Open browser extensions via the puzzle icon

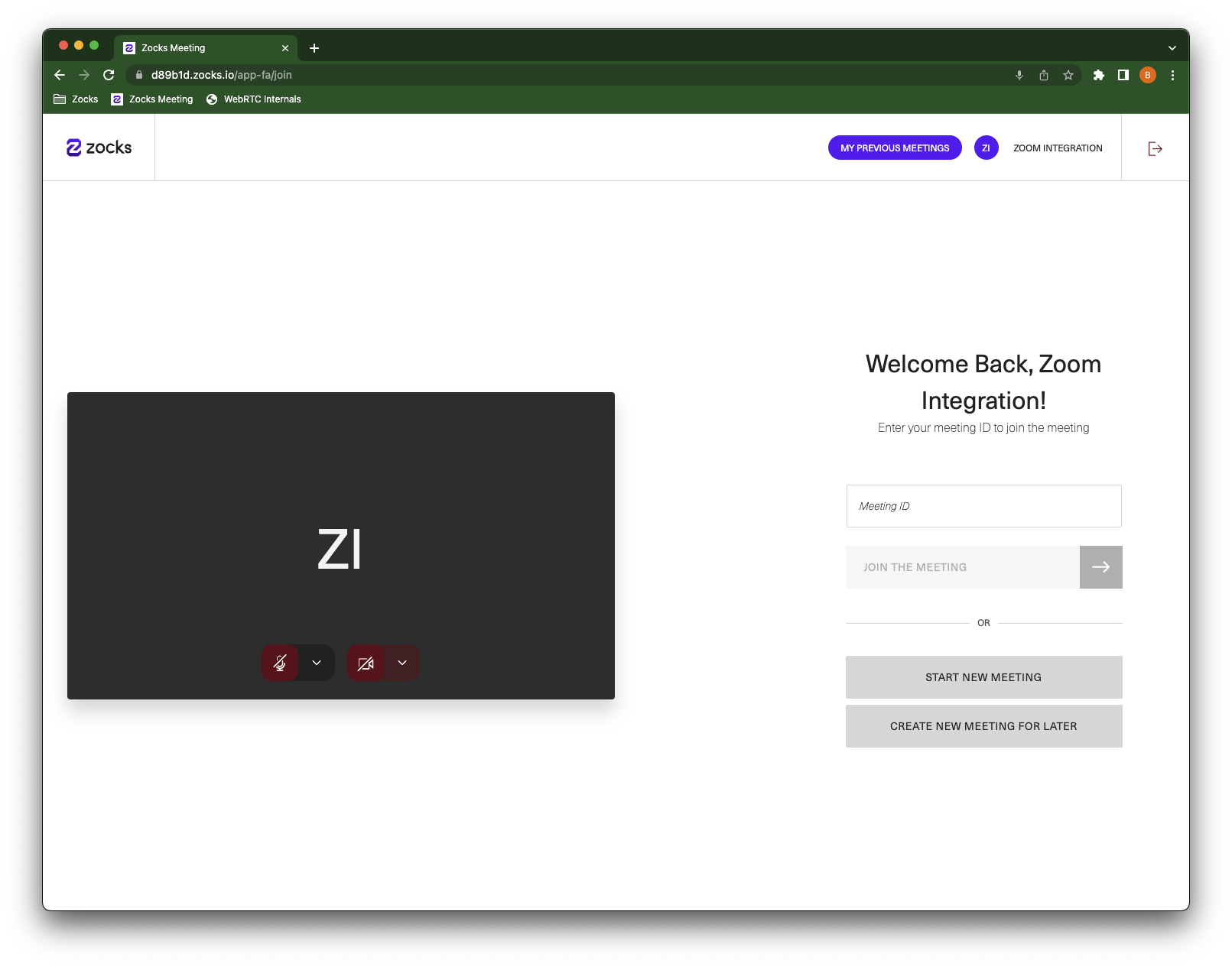[x=1098, y=75]
